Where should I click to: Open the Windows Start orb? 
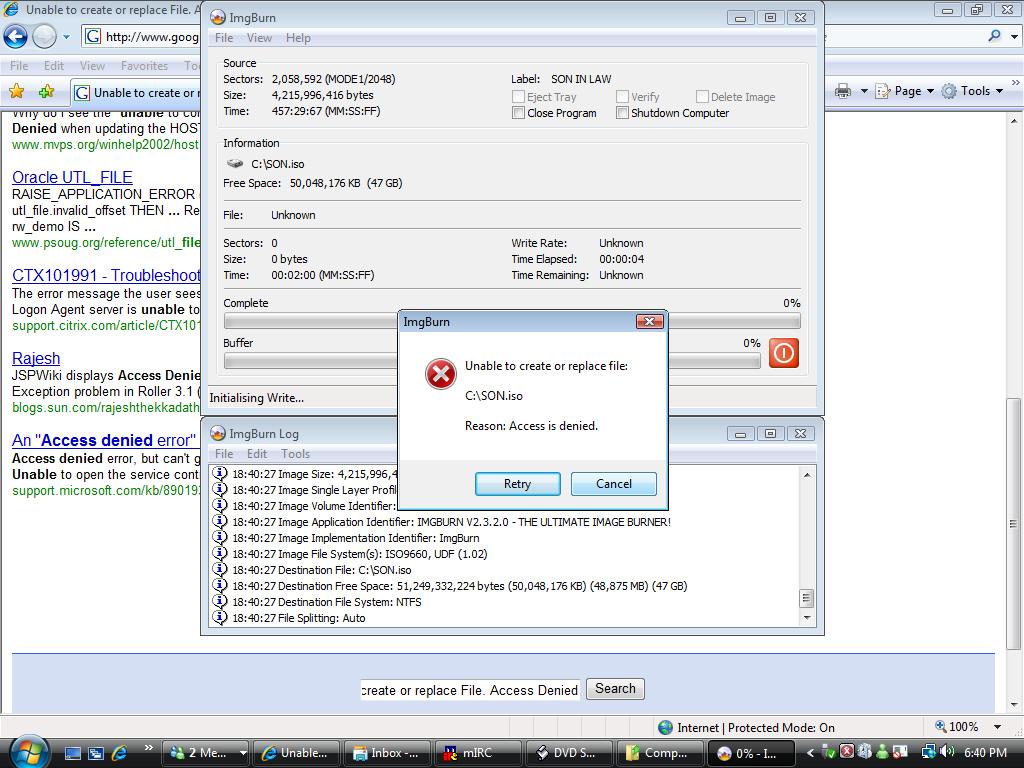(29, 752)
